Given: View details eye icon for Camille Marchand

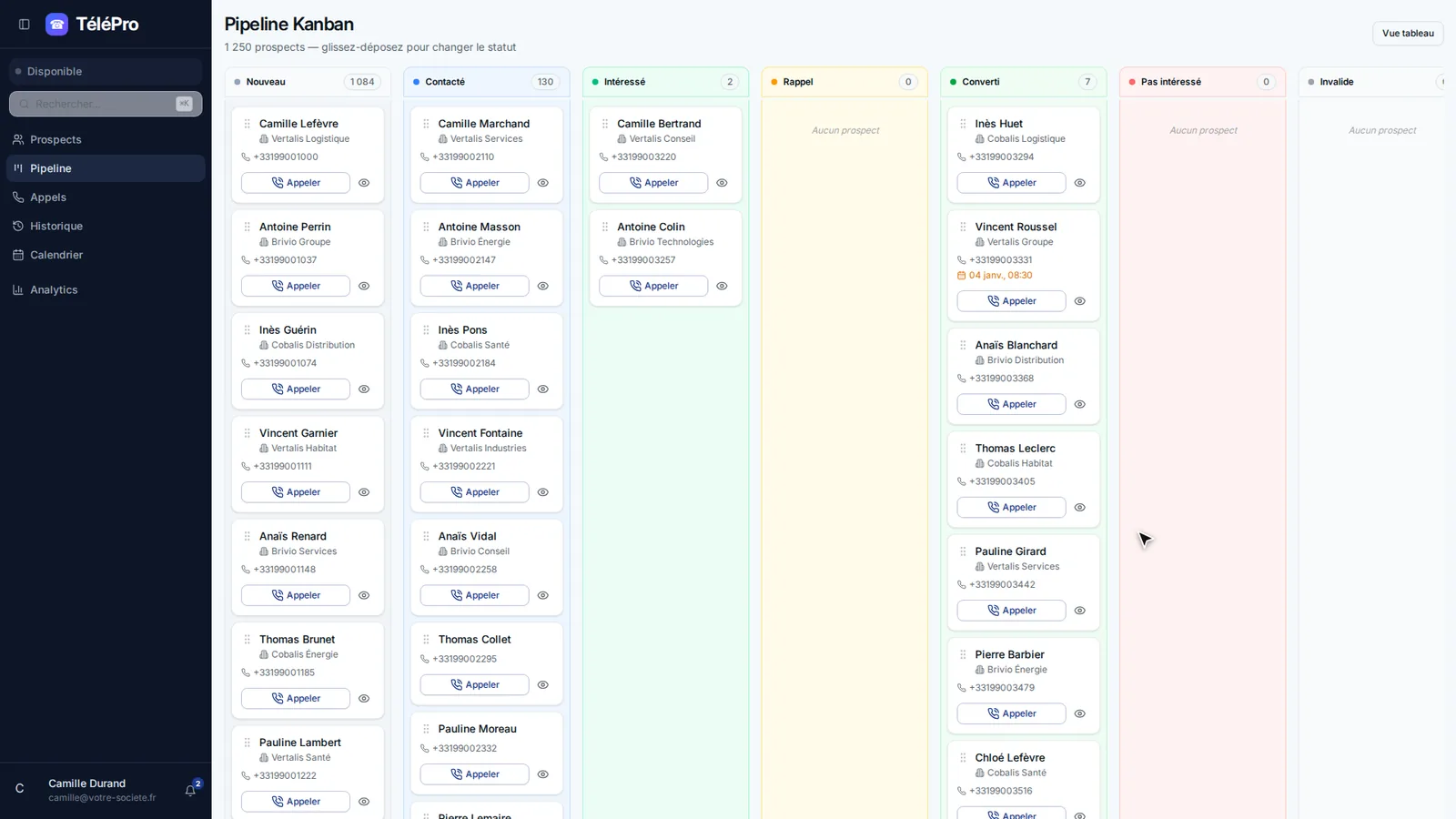Looking at the screenshot, I should (x=543, y=183).
